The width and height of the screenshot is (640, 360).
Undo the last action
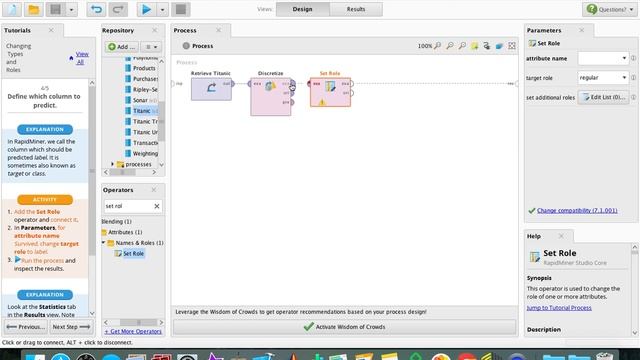[x=96, y=9]
